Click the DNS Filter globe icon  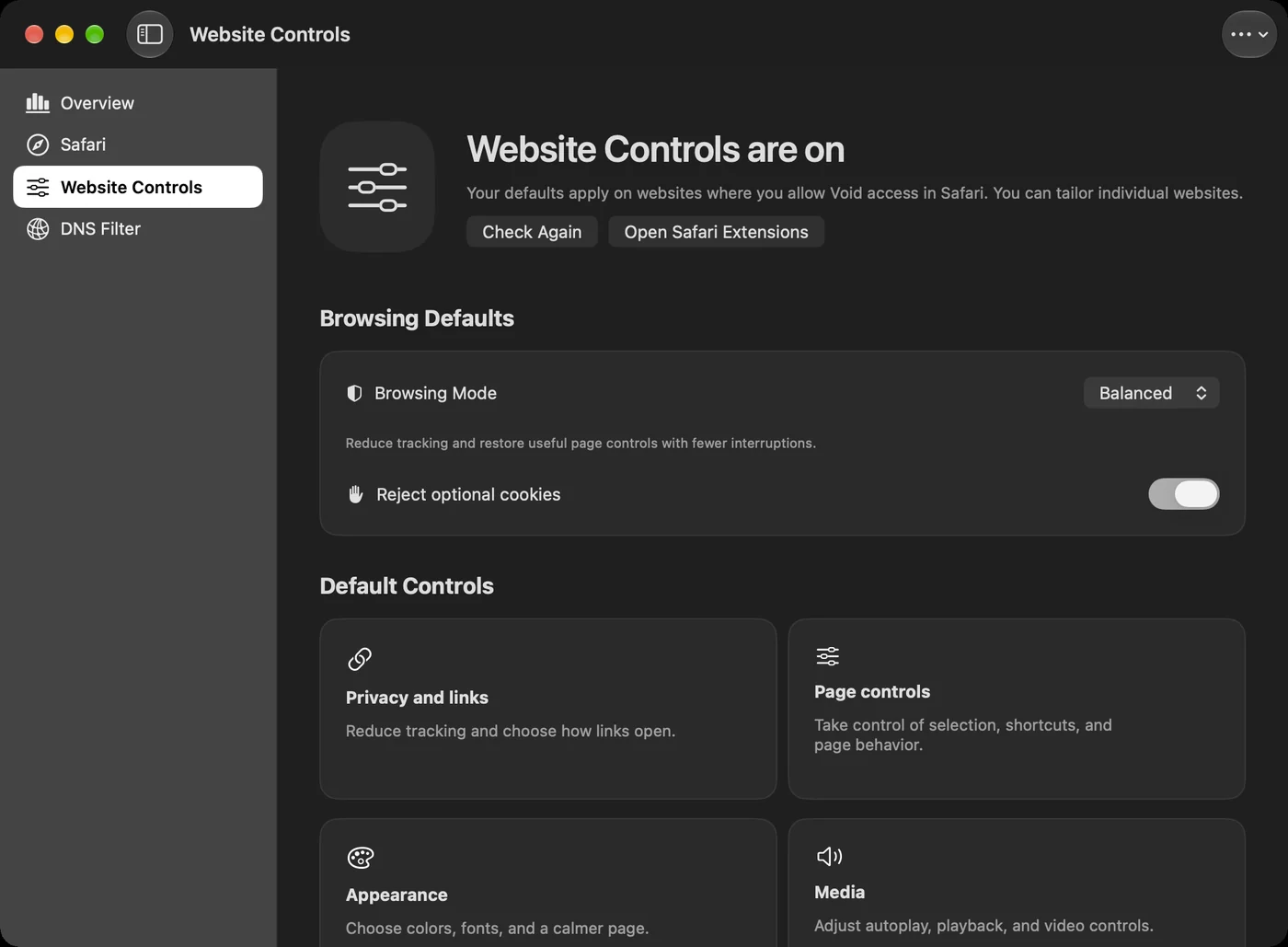[x=38, y=228]
